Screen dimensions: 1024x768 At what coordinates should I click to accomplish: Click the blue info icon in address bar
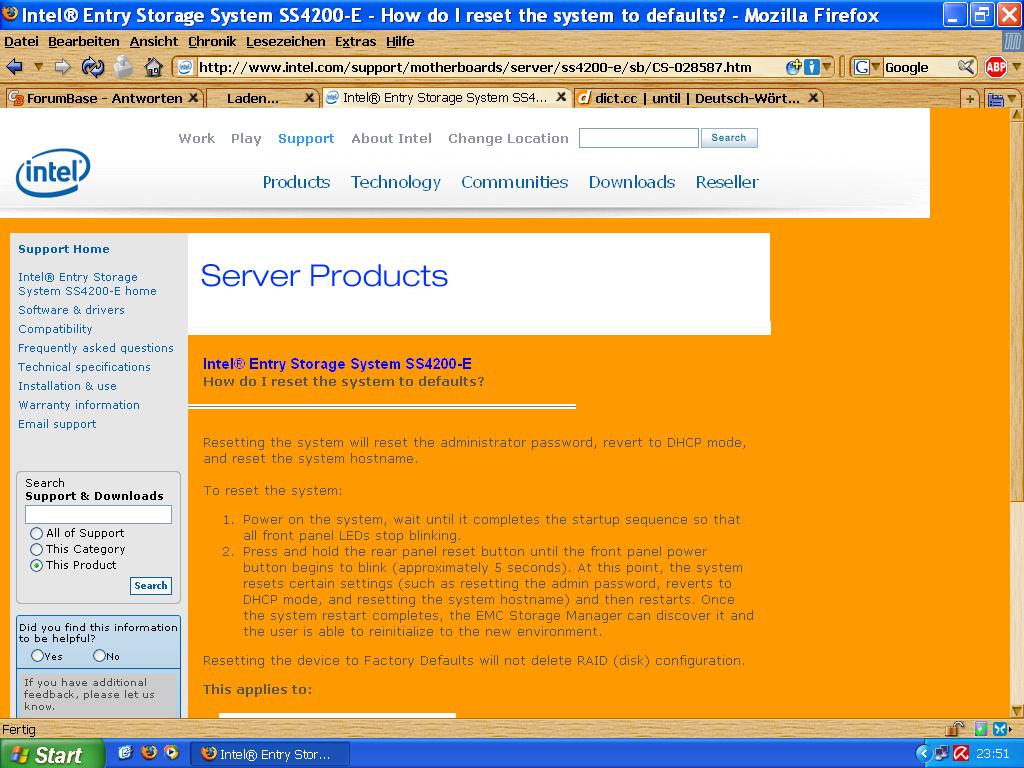pos(811,67)
